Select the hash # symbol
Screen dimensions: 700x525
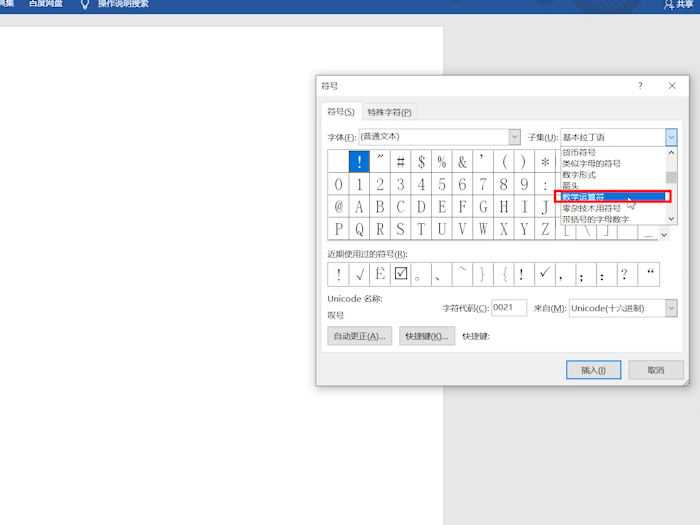click(x=400, y=161)
